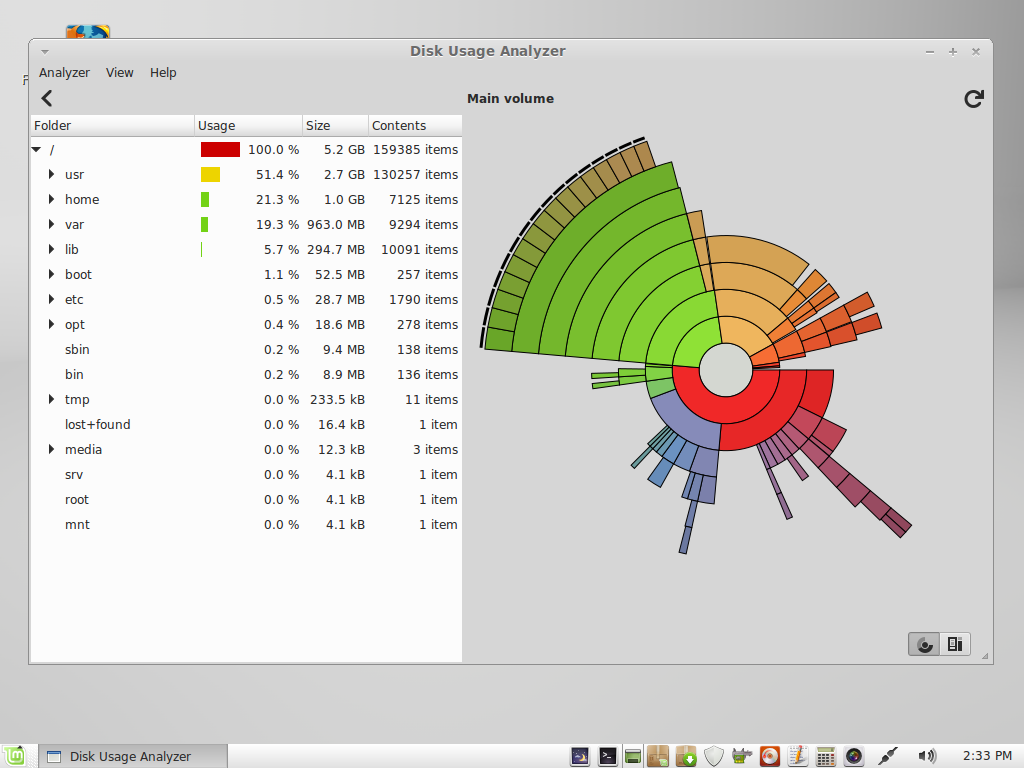Switch to treemap chart view
1024x768 pixels.
coord(954,644)
